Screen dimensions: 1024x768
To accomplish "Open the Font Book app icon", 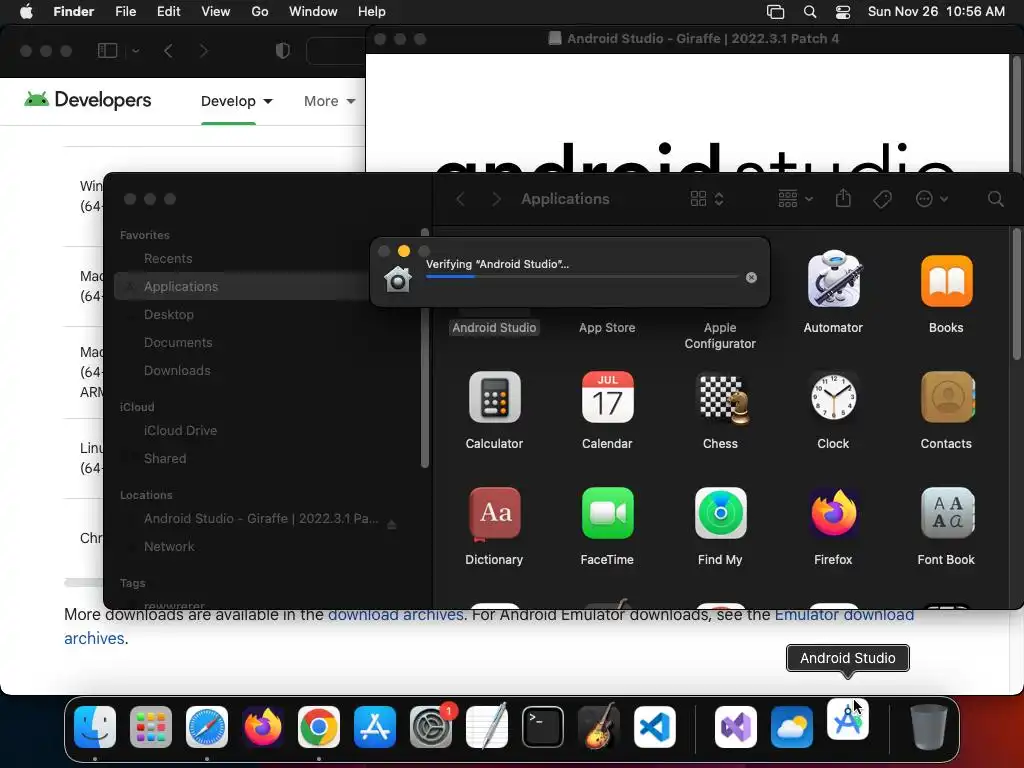I will pyautogui.click(x=947, y=513).
